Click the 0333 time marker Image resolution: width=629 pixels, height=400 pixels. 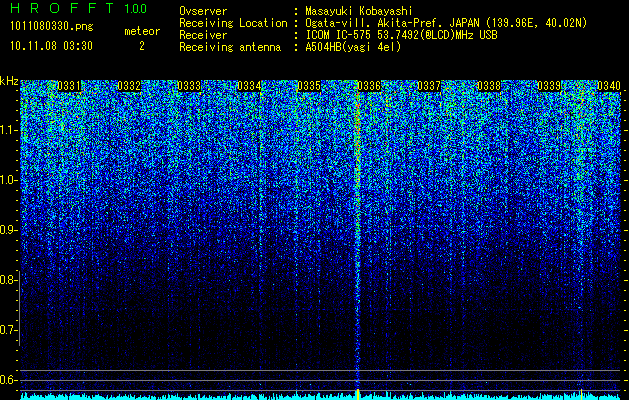pyautogui.click(x=189, y=86)
